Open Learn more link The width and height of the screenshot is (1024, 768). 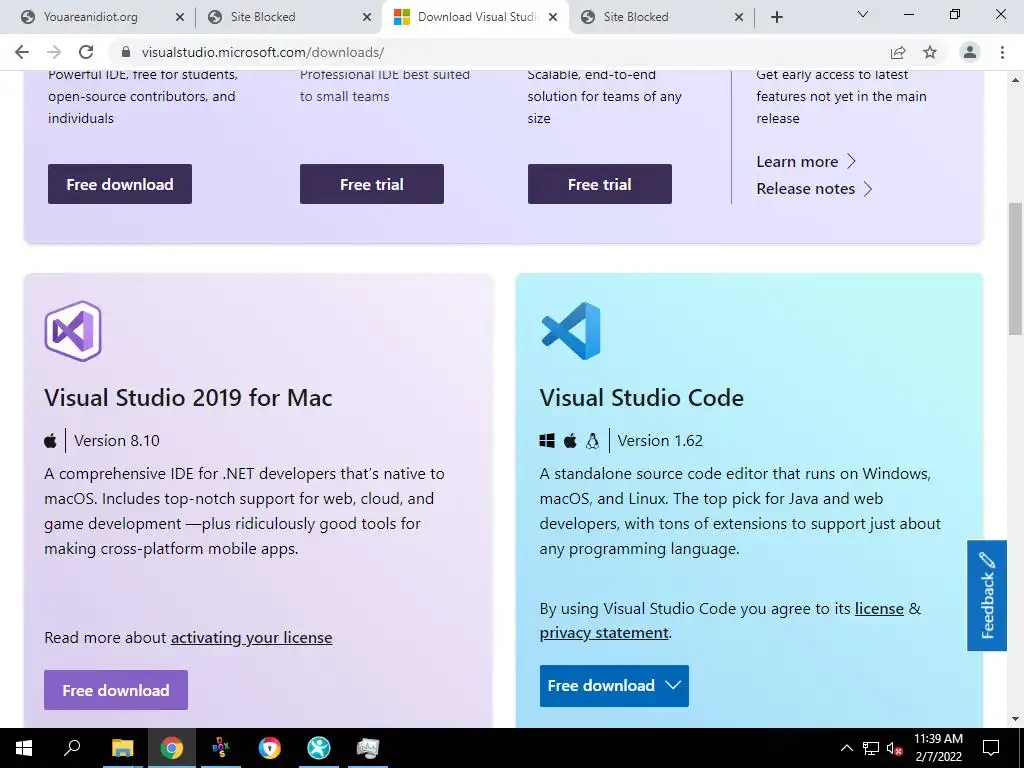click(x=806, y=161)
